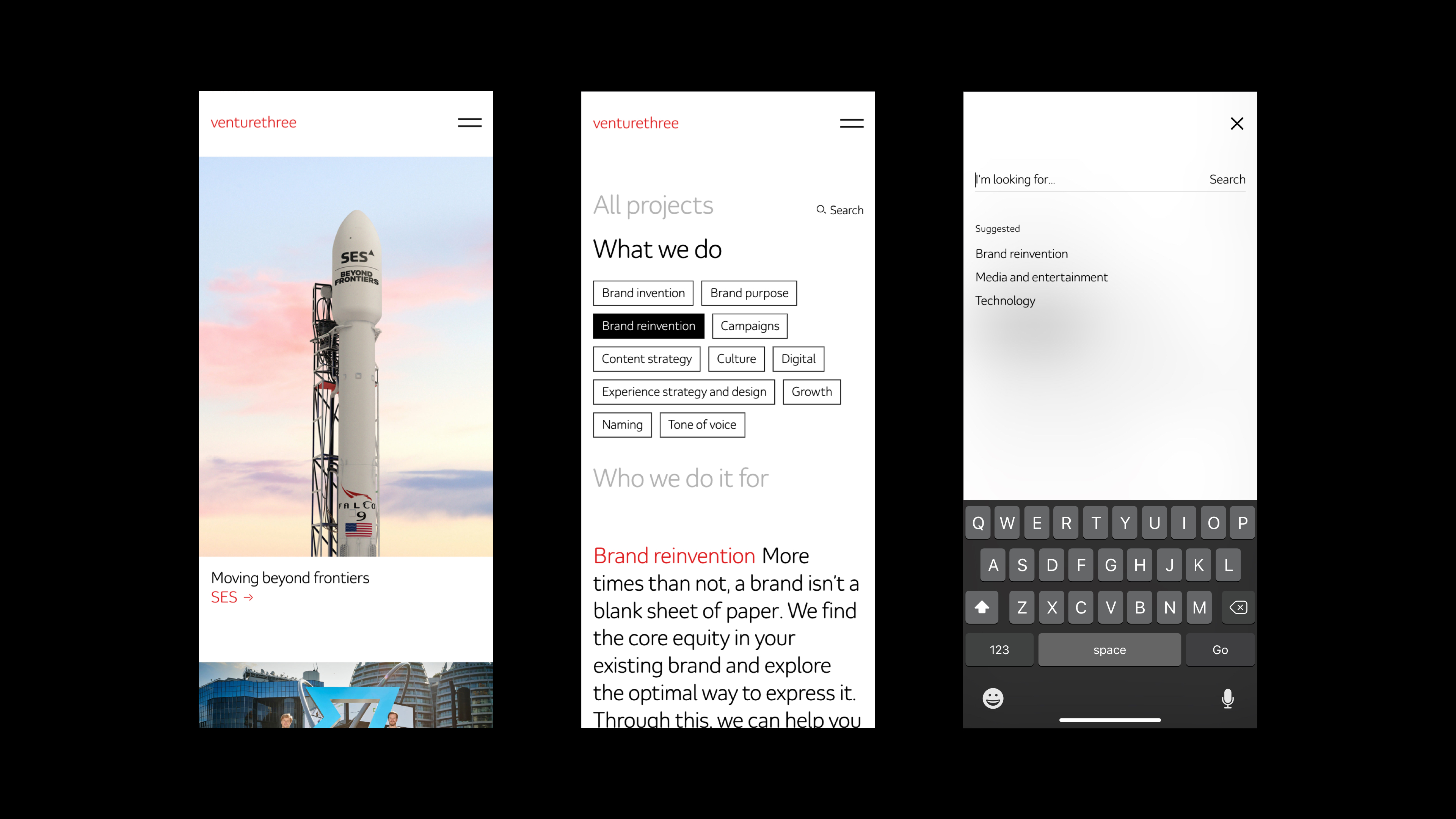Deselect the Brand reinvention filter tag
The width and height of the screenshot is (1456, 819).
(648, 326)
